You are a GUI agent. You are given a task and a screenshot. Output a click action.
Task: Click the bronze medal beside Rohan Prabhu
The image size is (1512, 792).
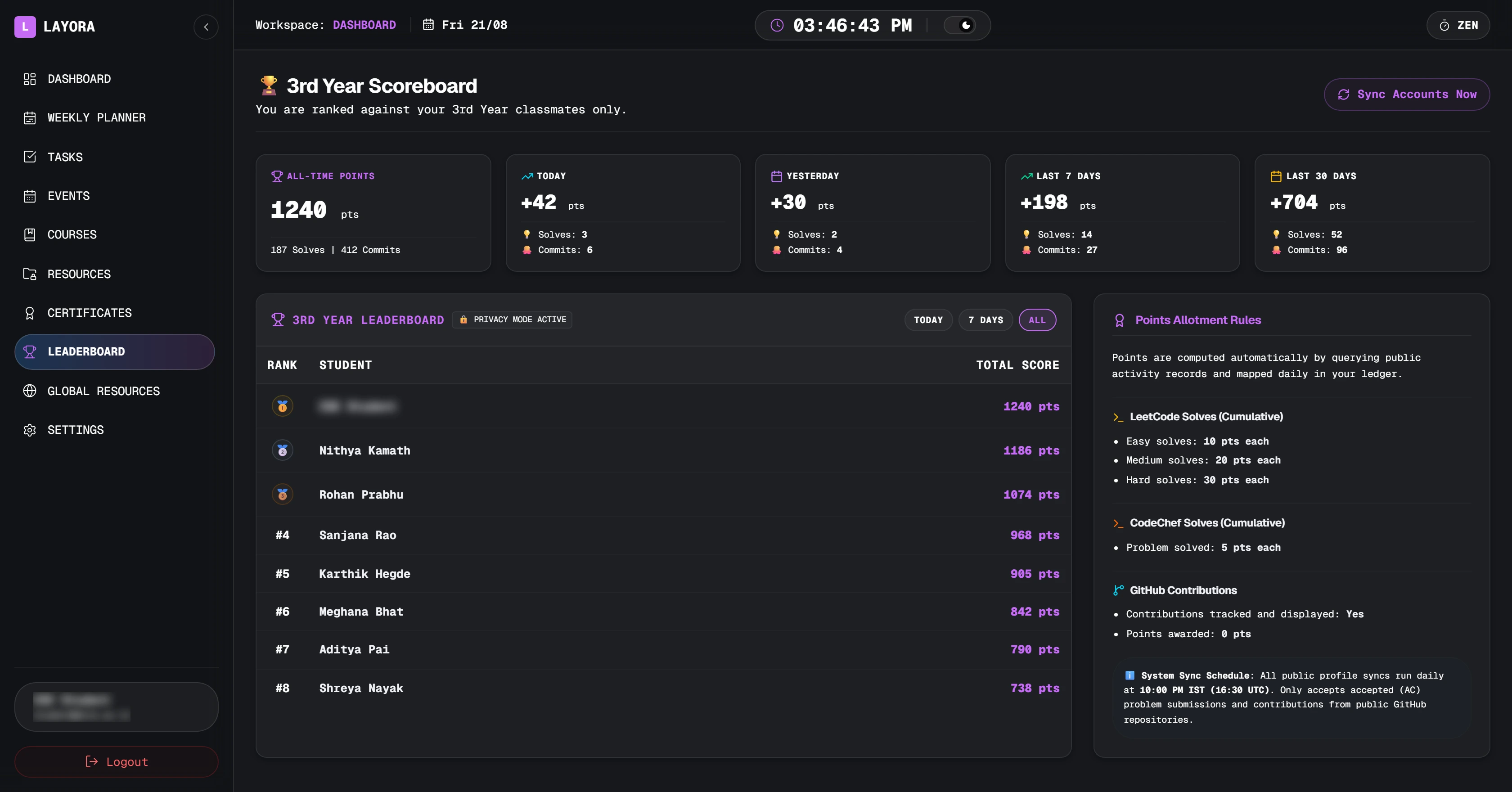(x=282, y=495)
